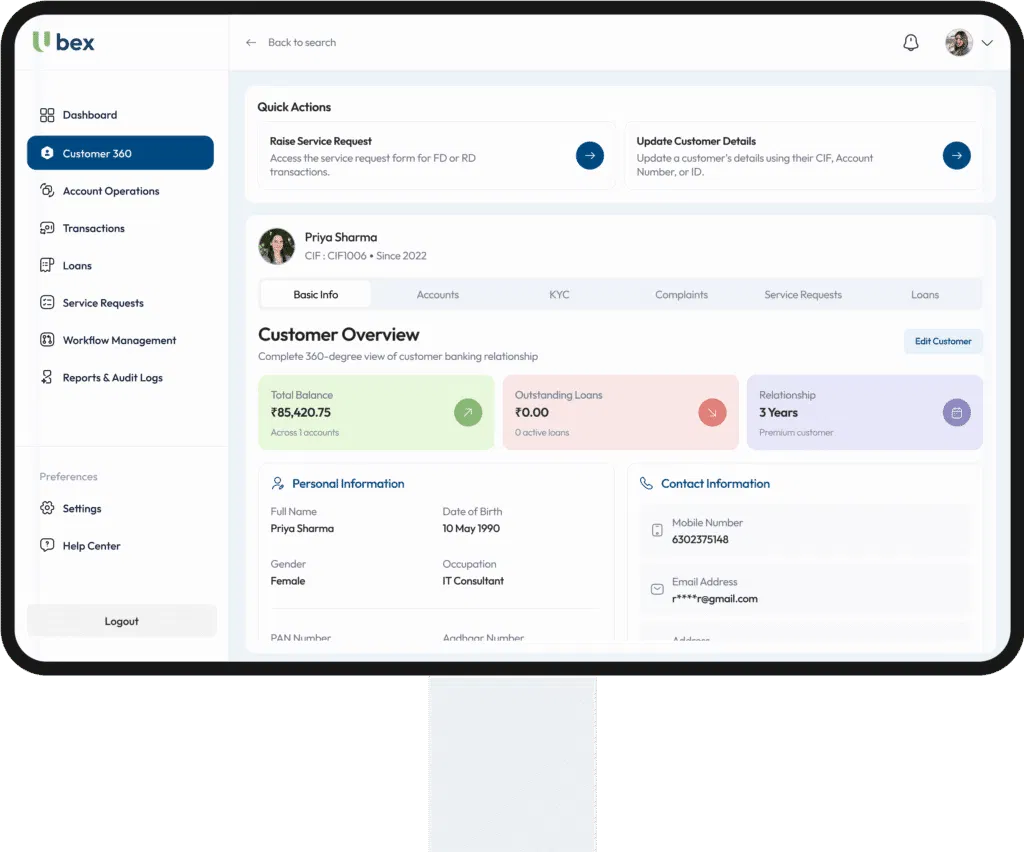
Task: Select Account Operations in sidebar
Action: tap(110, 191)
